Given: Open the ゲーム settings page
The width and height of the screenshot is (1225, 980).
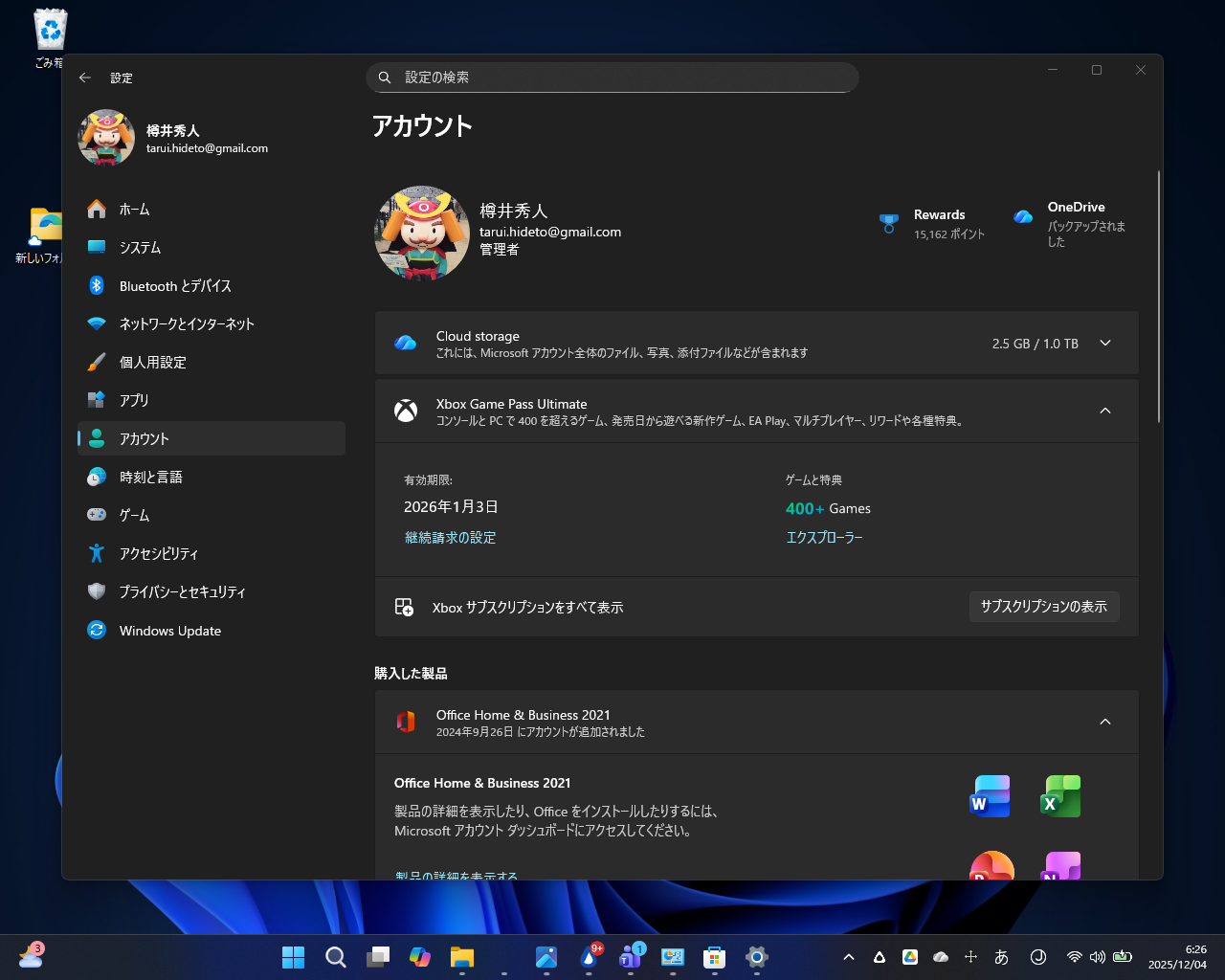Looking at the screenshot, I should [x=212, y=515].
